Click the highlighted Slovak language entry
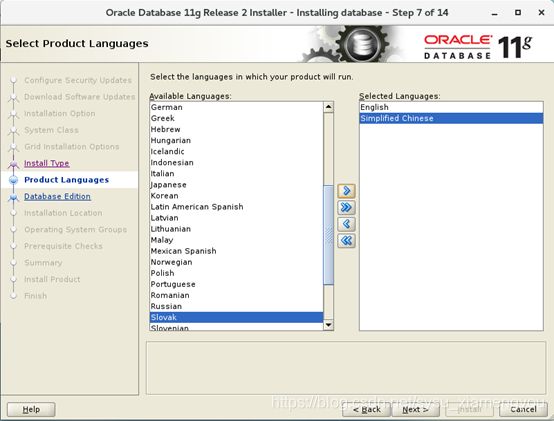This screenshot has height=421, width=554. coord(236,317)
